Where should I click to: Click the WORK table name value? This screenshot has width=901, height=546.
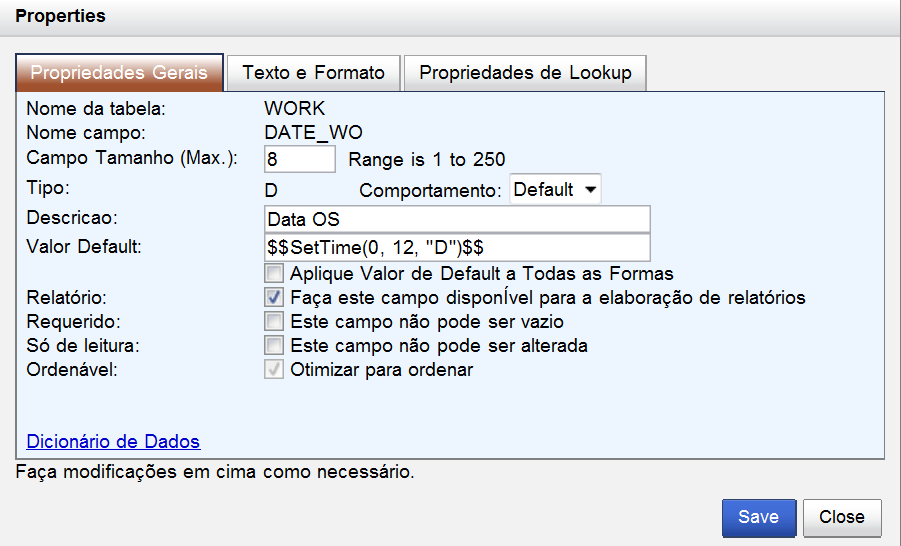(295, 109)
